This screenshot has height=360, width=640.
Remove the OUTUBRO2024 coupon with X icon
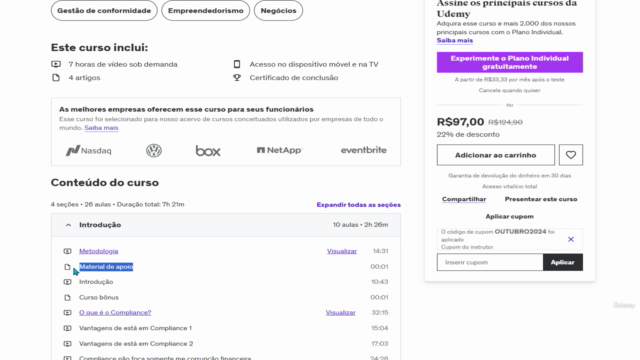coord(571,239)
